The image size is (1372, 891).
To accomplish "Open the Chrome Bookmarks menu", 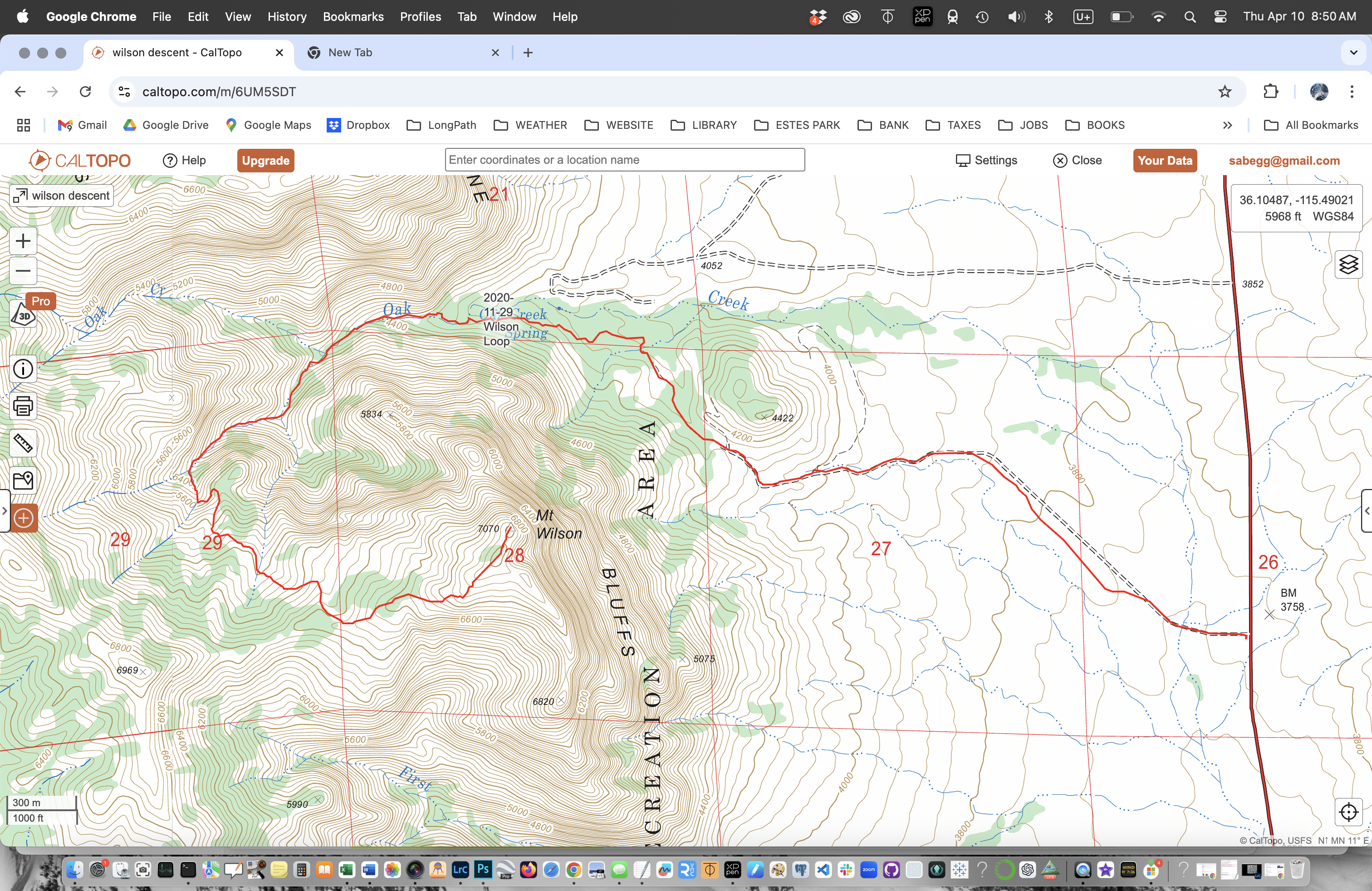I will pyautogui.click(x=353, y=17).
